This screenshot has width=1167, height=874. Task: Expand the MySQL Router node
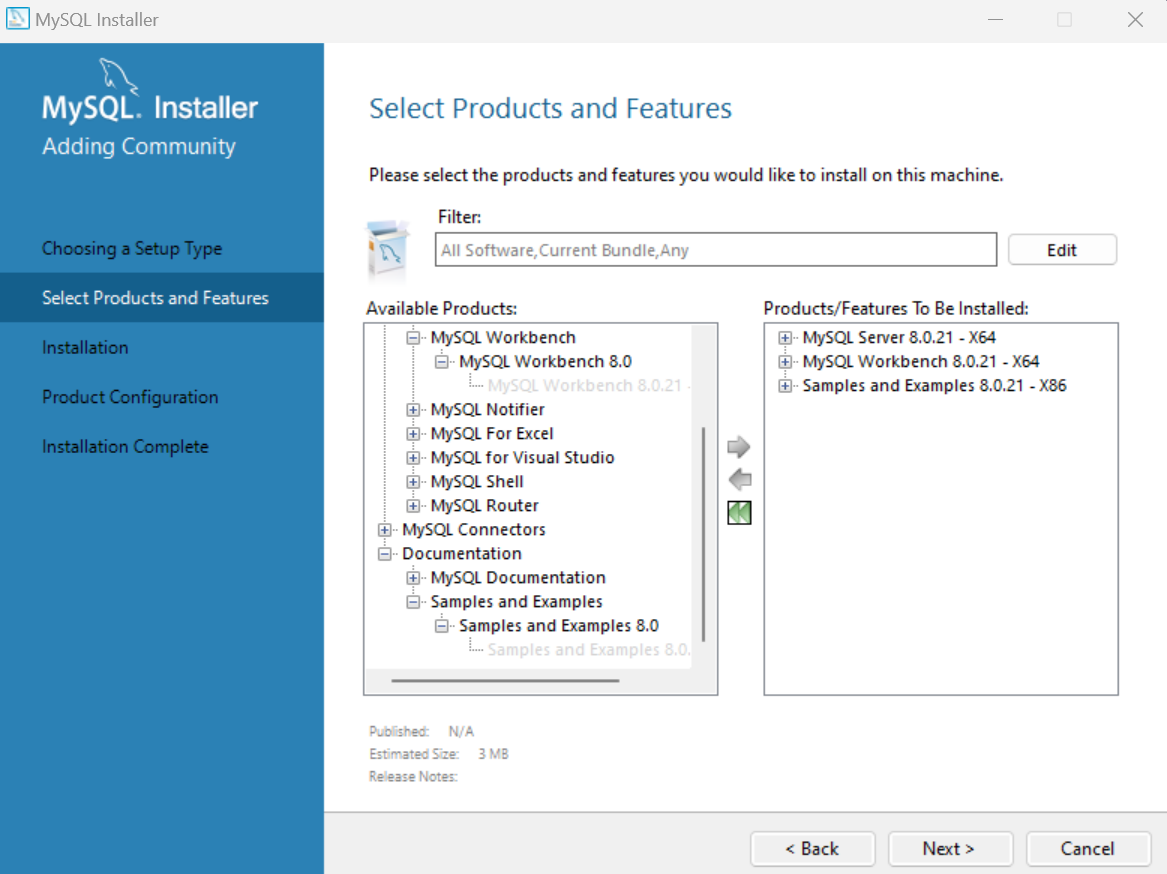pyautogui.click(x=413, y=506)
